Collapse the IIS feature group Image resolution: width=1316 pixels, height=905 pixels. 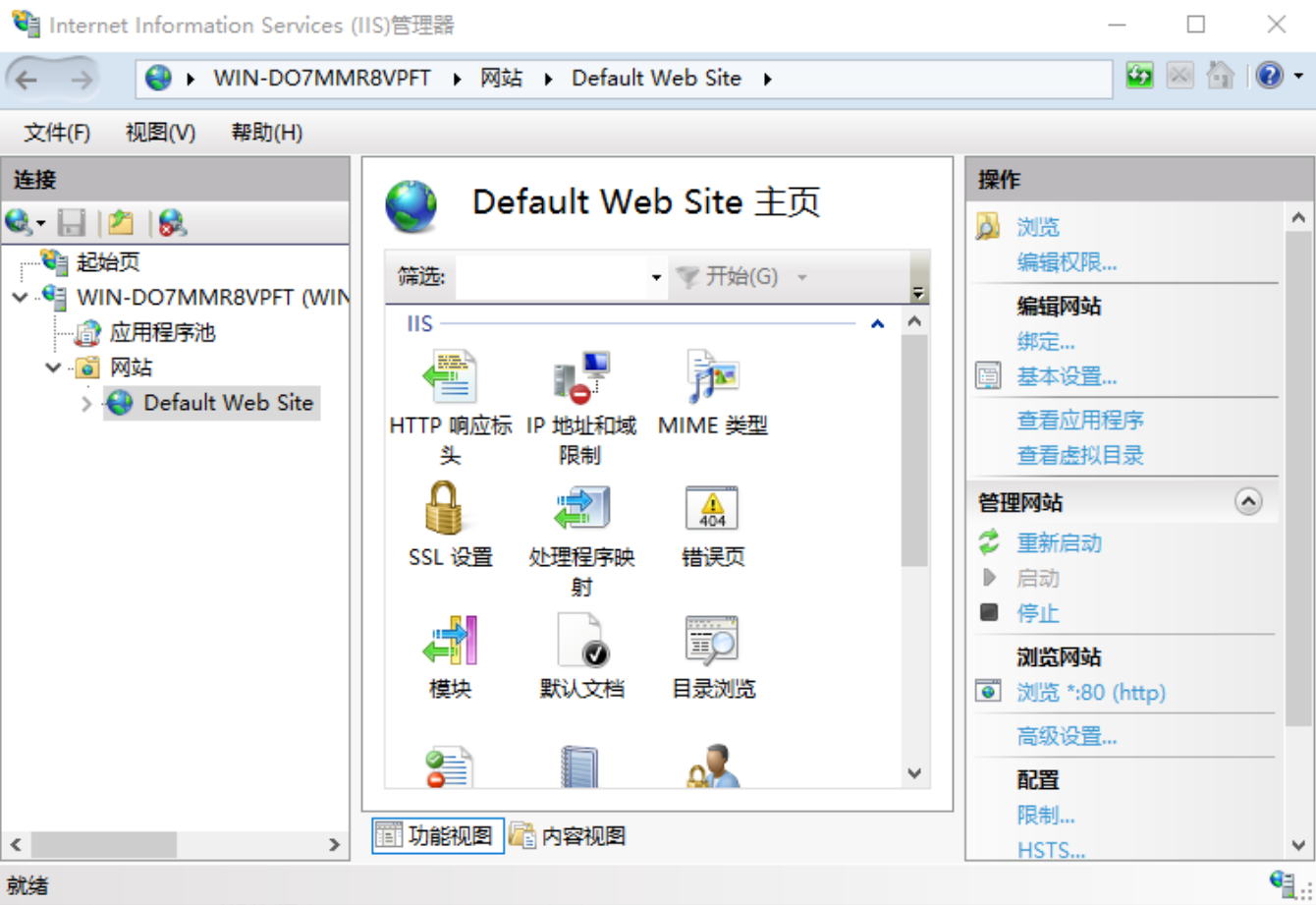[x=877, y=323]
